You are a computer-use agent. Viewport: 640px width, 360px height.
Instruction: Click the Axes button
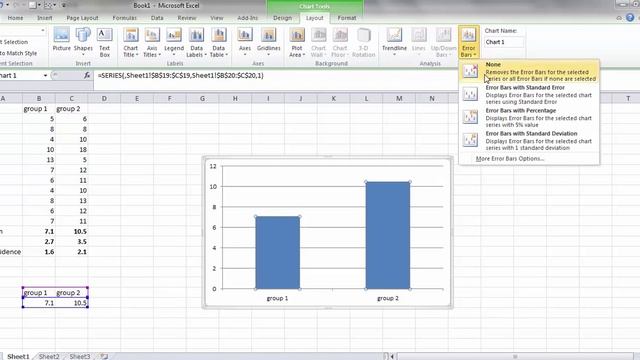[245, 42]
